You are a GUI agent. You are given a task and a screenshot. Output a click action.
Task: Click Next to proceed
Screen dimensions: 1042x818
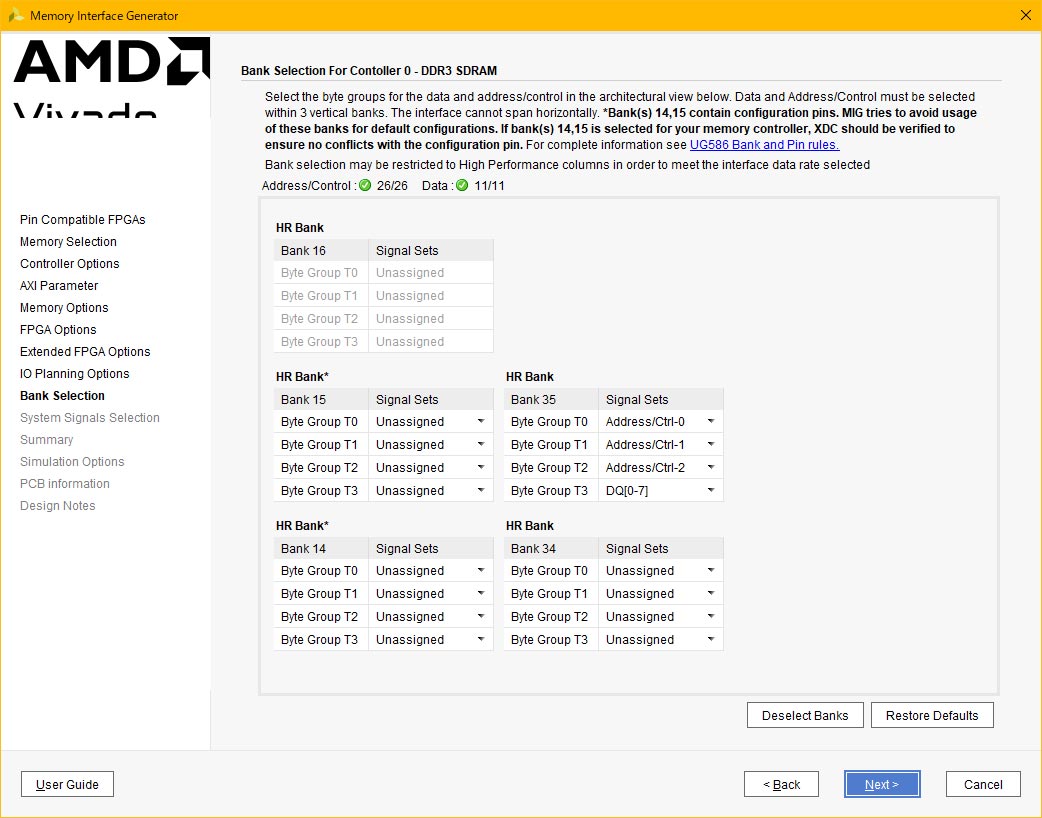click(881, 784)
